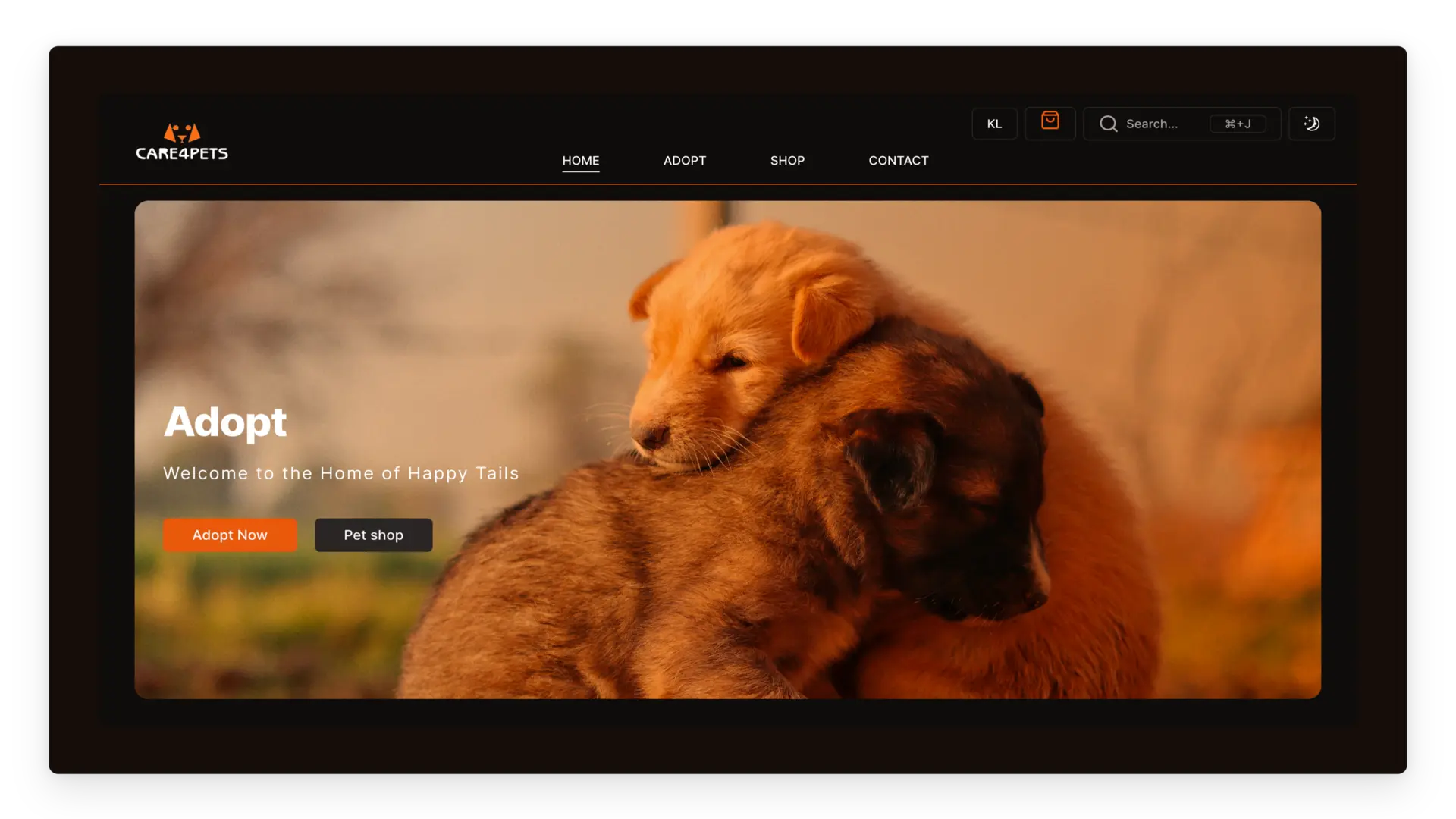Click the Pet shop button
Screen dimensions: 1456x819
[x=373, y=535]
